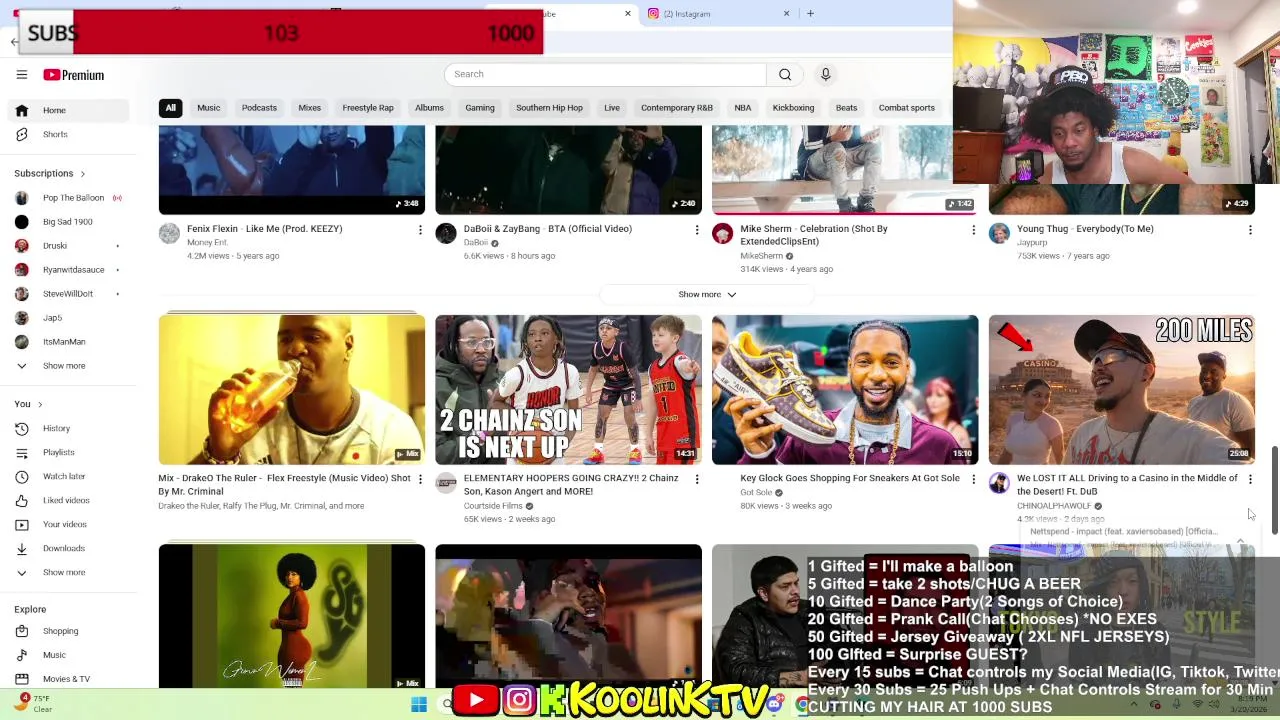Open 2 Chainz Son thumbnail
Image resolution: width=1280 pixels, height=720 pixels.
tap(568, 390)
